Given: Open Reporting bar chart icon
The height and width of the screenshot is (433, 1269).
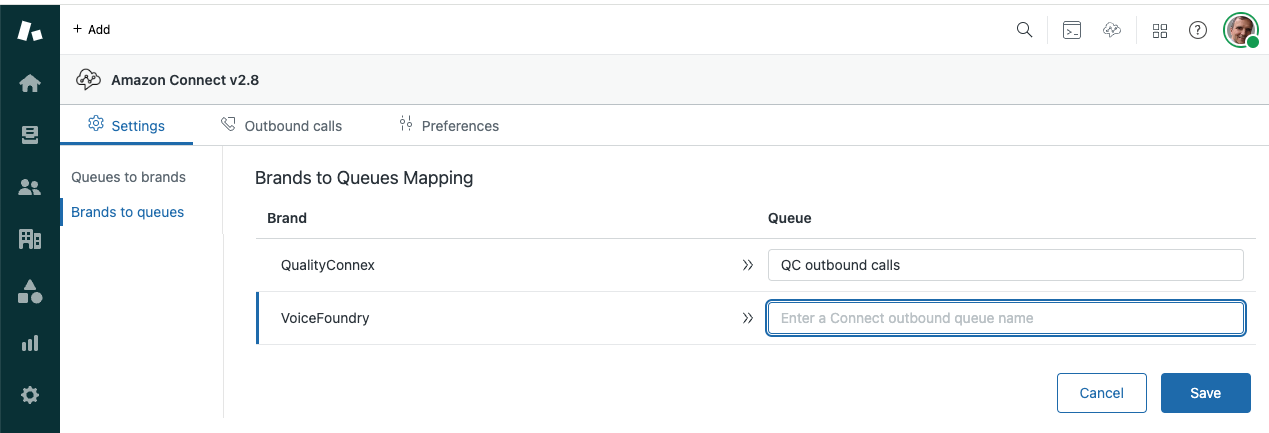Looking at the screenshot, I should tap(30, 343).
